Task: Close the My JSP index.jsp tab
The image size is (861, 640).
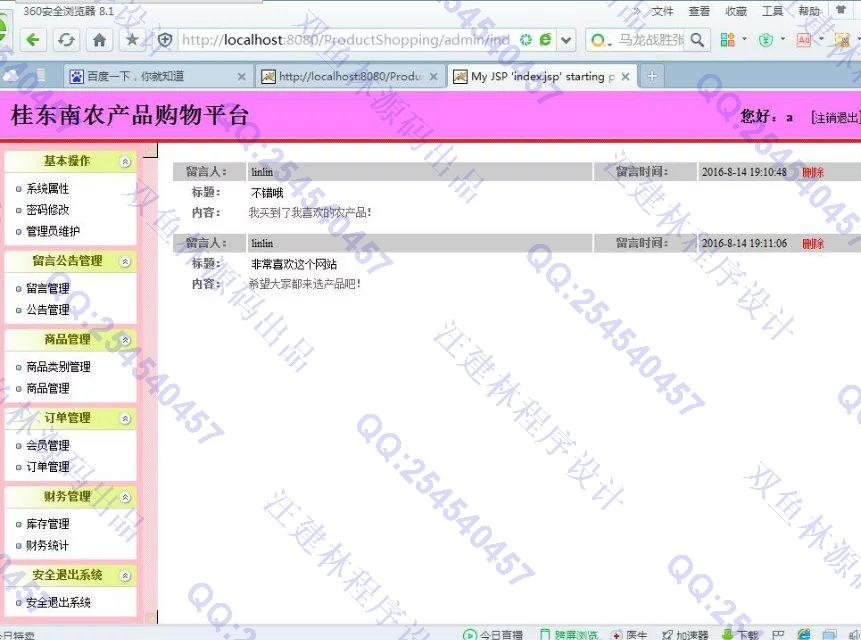Action: click(625, 77)
